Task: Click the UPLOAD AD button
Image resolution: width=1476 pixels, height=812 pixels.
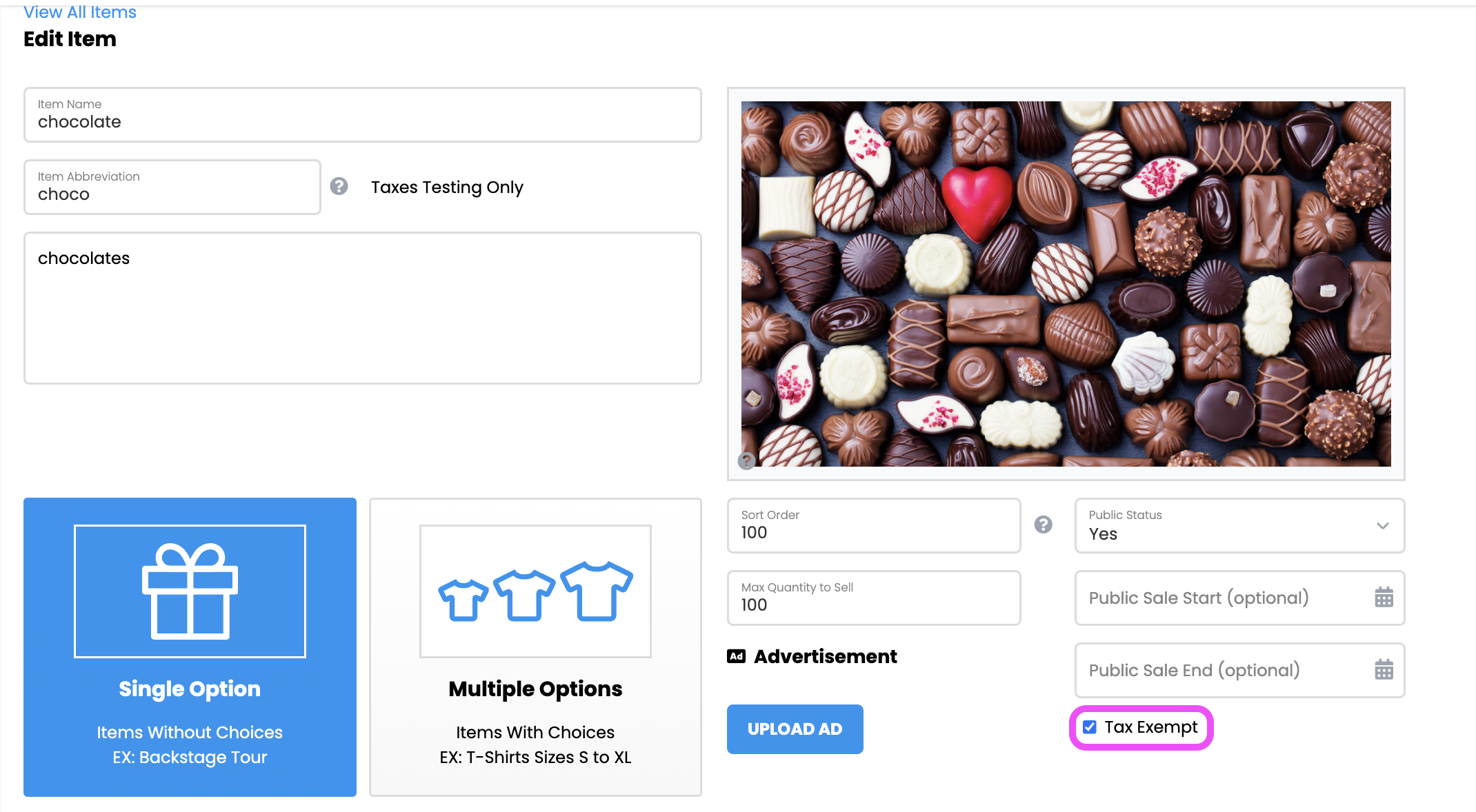Action: pos(795,729)
